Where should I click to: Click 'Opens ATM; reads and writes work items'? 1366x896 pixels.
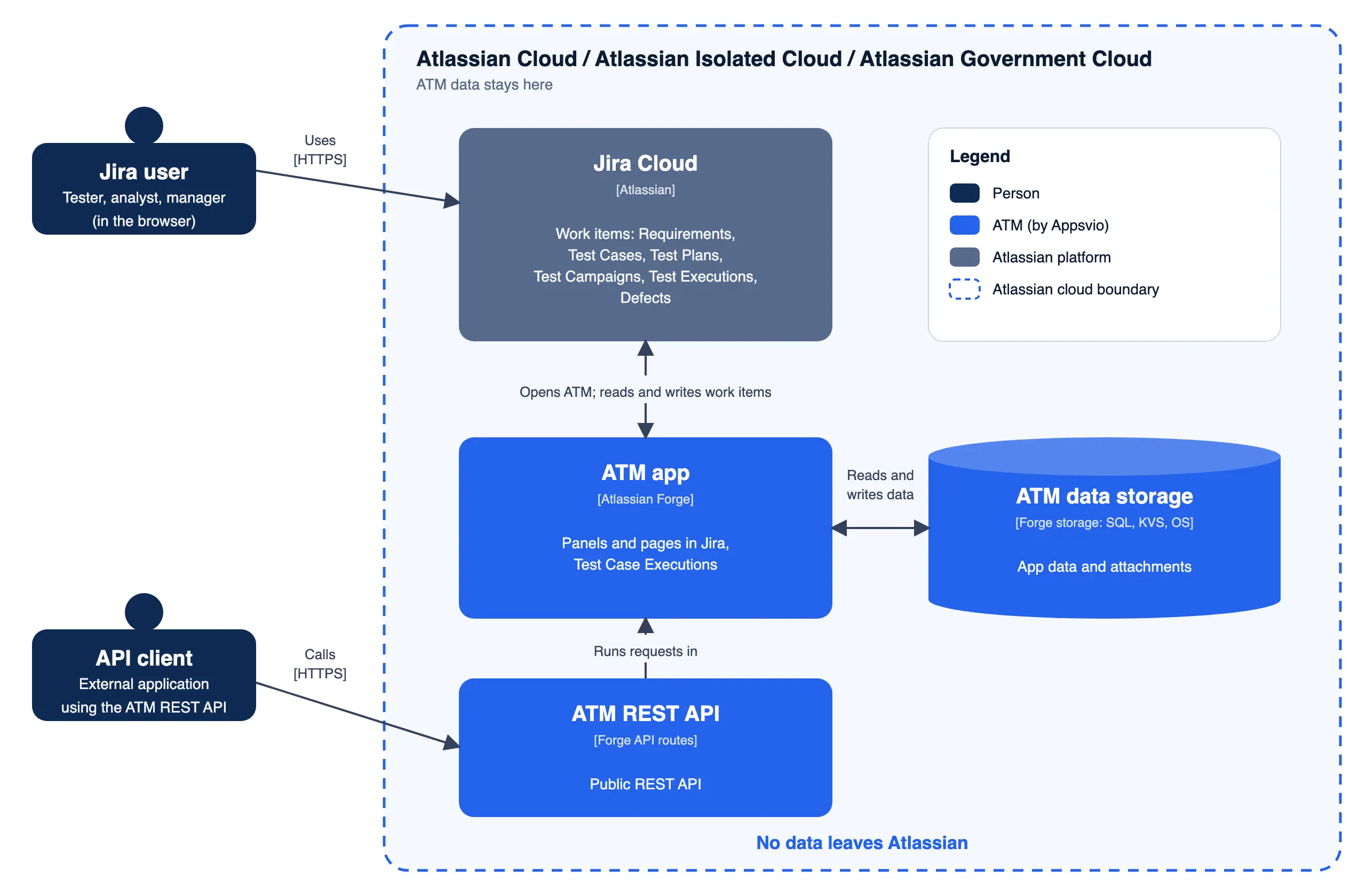point(645,392)
